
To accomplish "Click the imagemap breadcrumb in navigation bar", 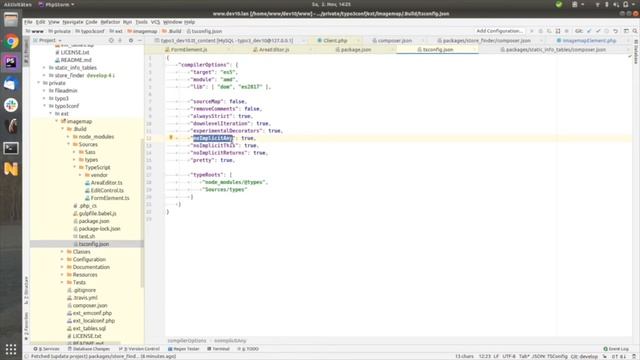I will coord(142,31).
